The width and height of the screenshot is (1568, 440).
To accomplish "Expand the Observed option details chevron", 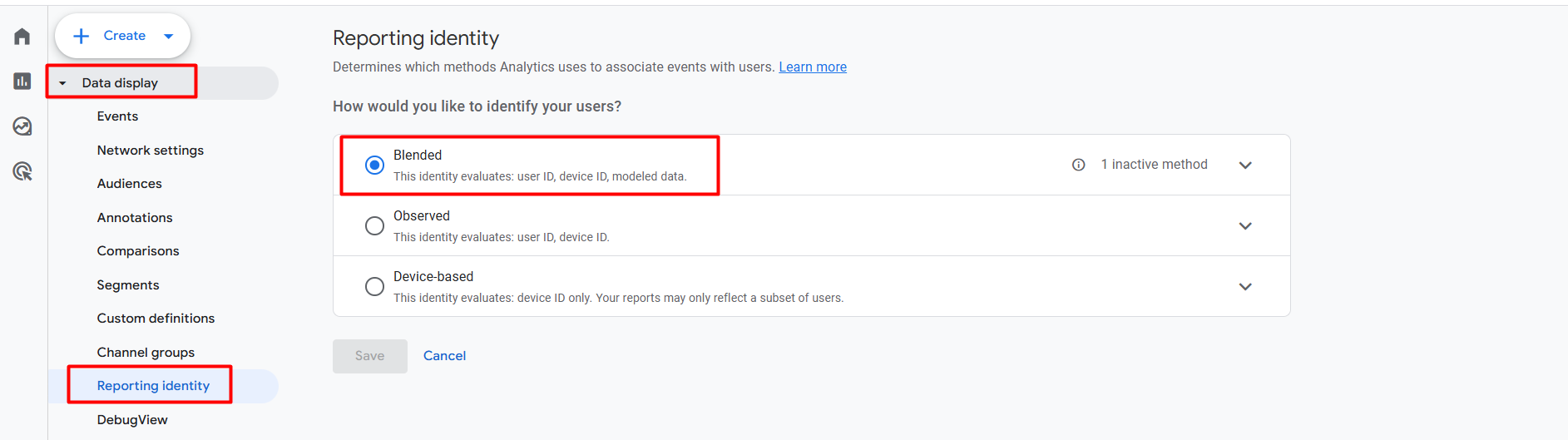I will click(x=1244, y=225).
